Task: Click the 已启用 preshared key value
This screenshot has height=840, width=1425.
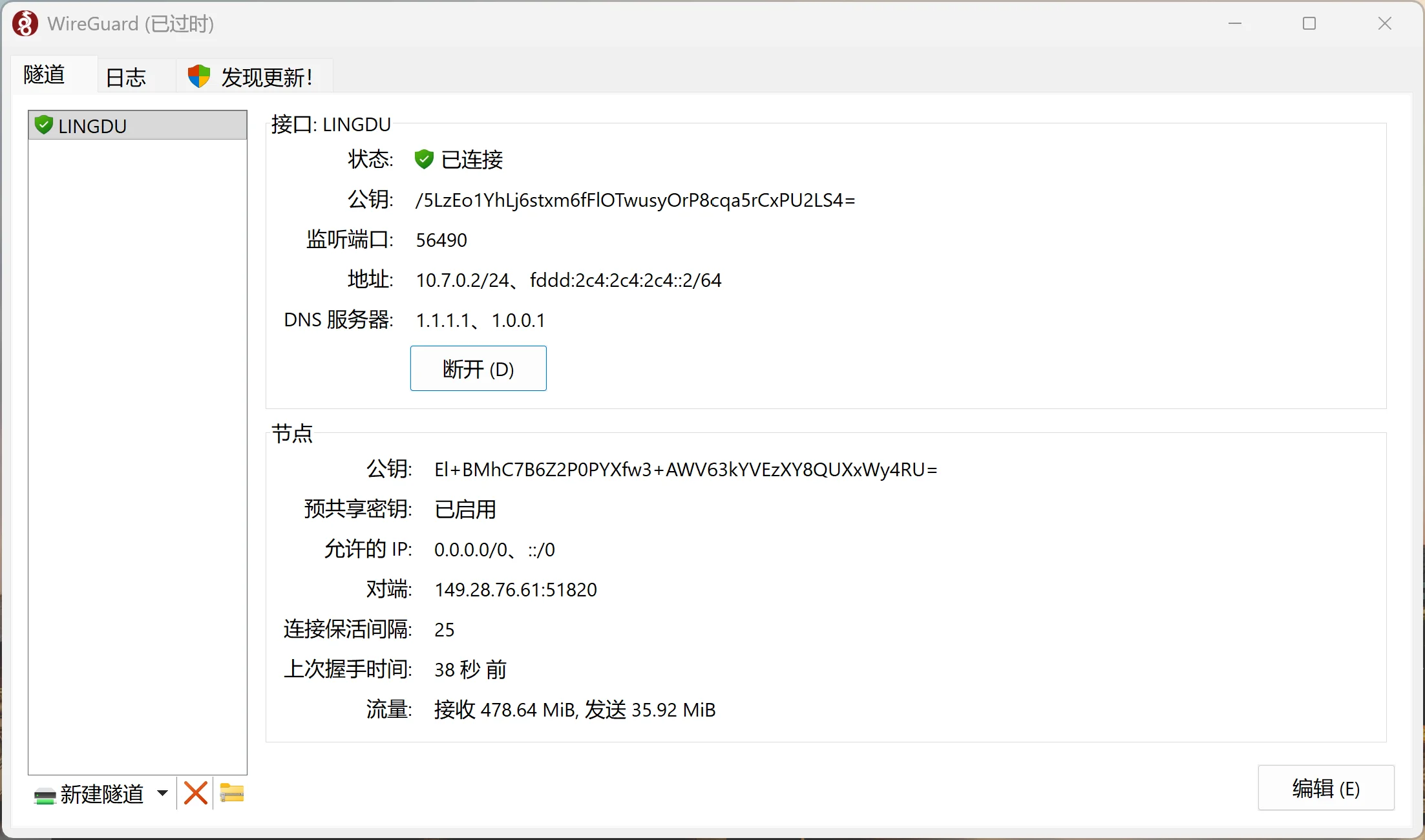Action: 465,509
